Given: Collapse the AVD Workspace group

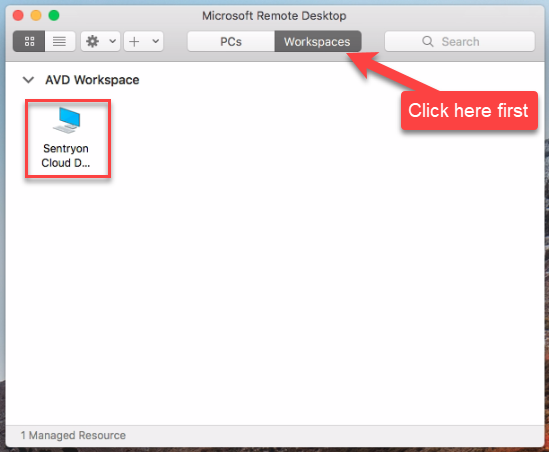Looking at the screenshot, I should 28,80.
